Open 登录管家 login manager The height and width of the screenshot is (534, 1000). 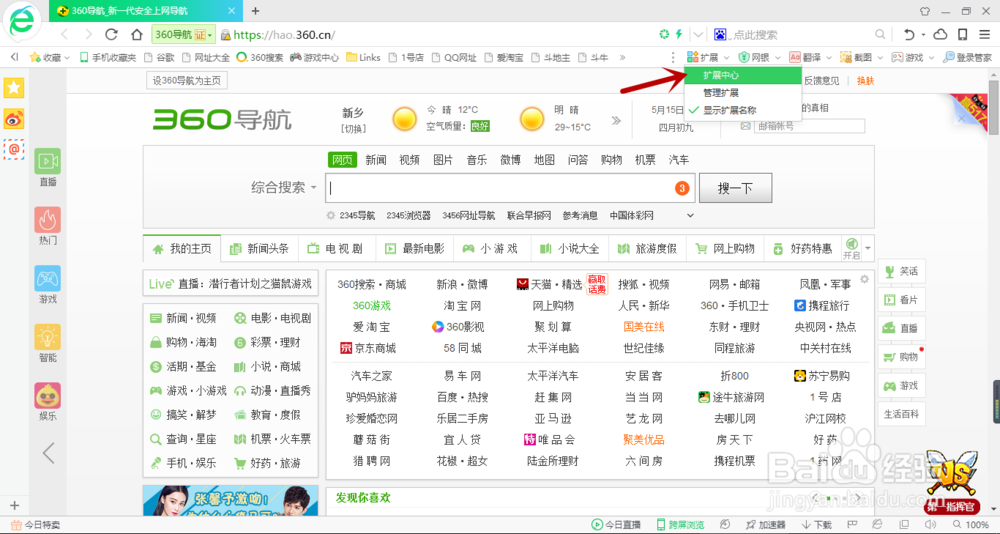coord(968,57)
